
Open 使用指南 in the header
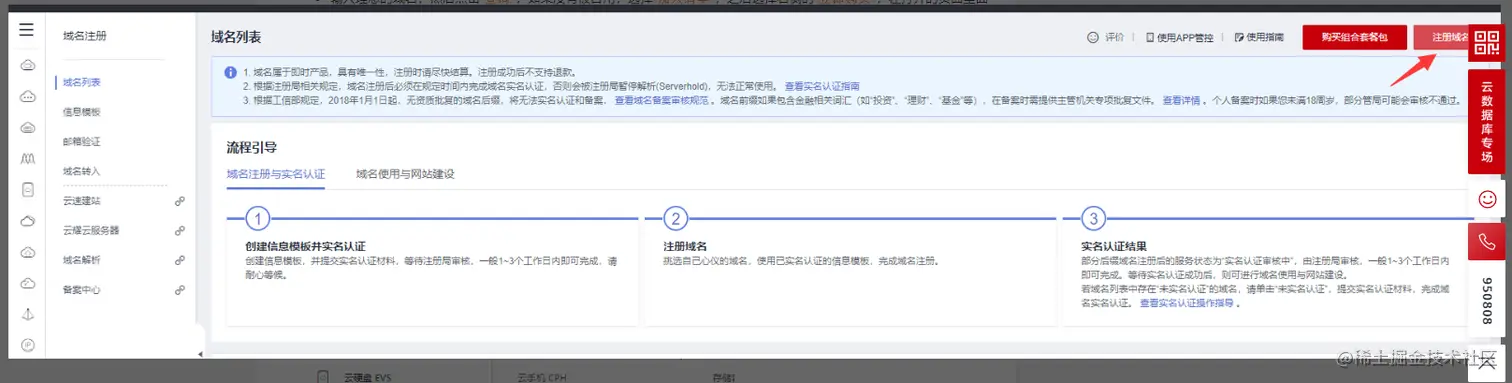pos(1259,38)
